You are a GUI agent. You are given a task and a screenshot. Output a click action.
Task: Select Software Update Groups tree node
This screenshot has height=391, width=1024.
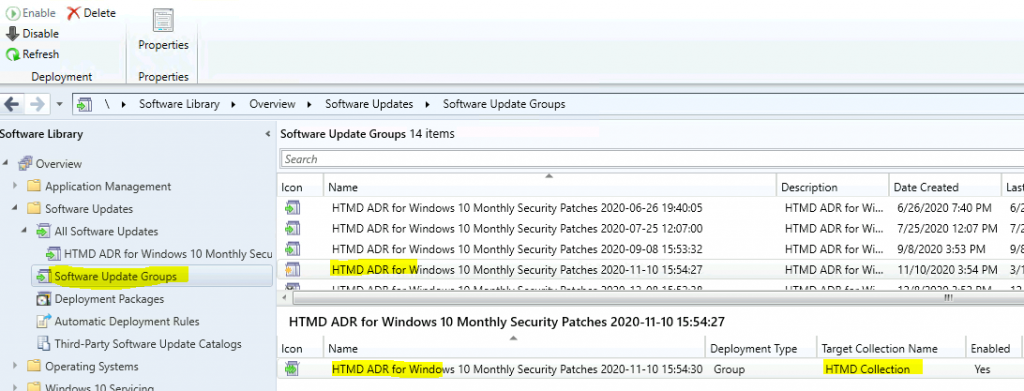click(116, 276)
